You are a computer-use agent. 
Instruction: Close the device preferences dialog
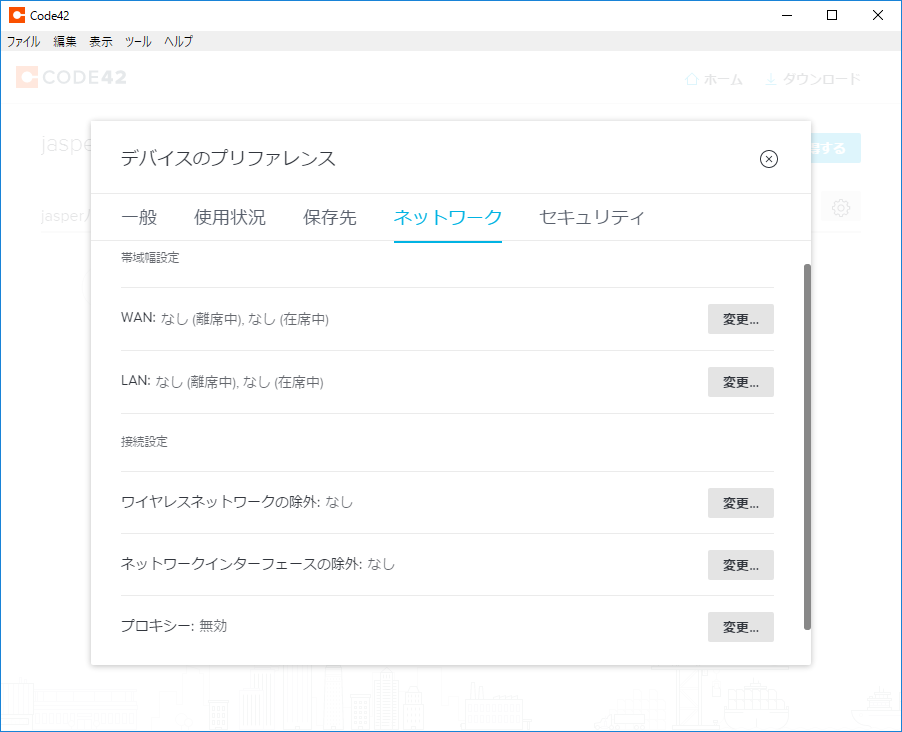coord(768,159)
